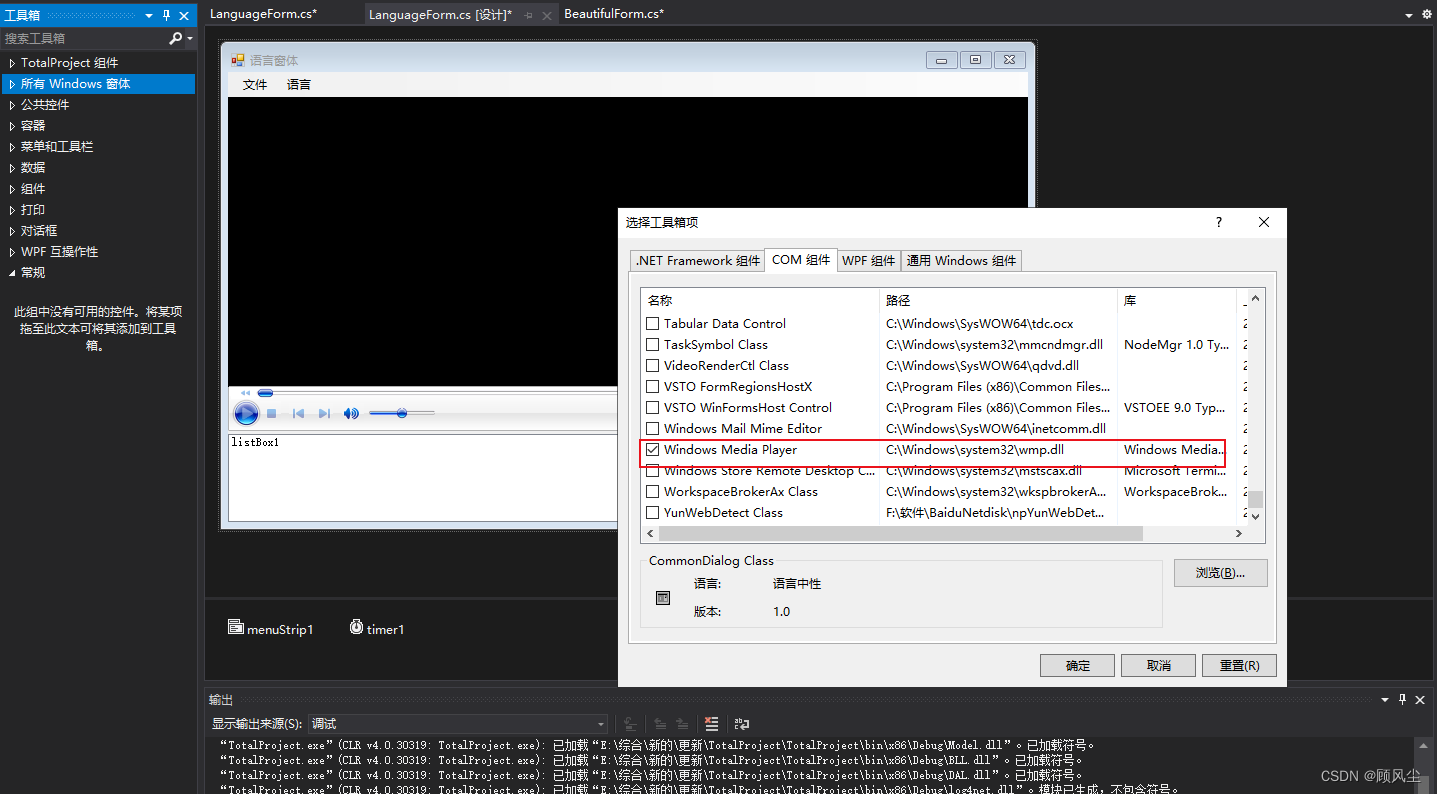
Task: Switch to the .NET Framework 组件 tab
Action: point(697,260)
